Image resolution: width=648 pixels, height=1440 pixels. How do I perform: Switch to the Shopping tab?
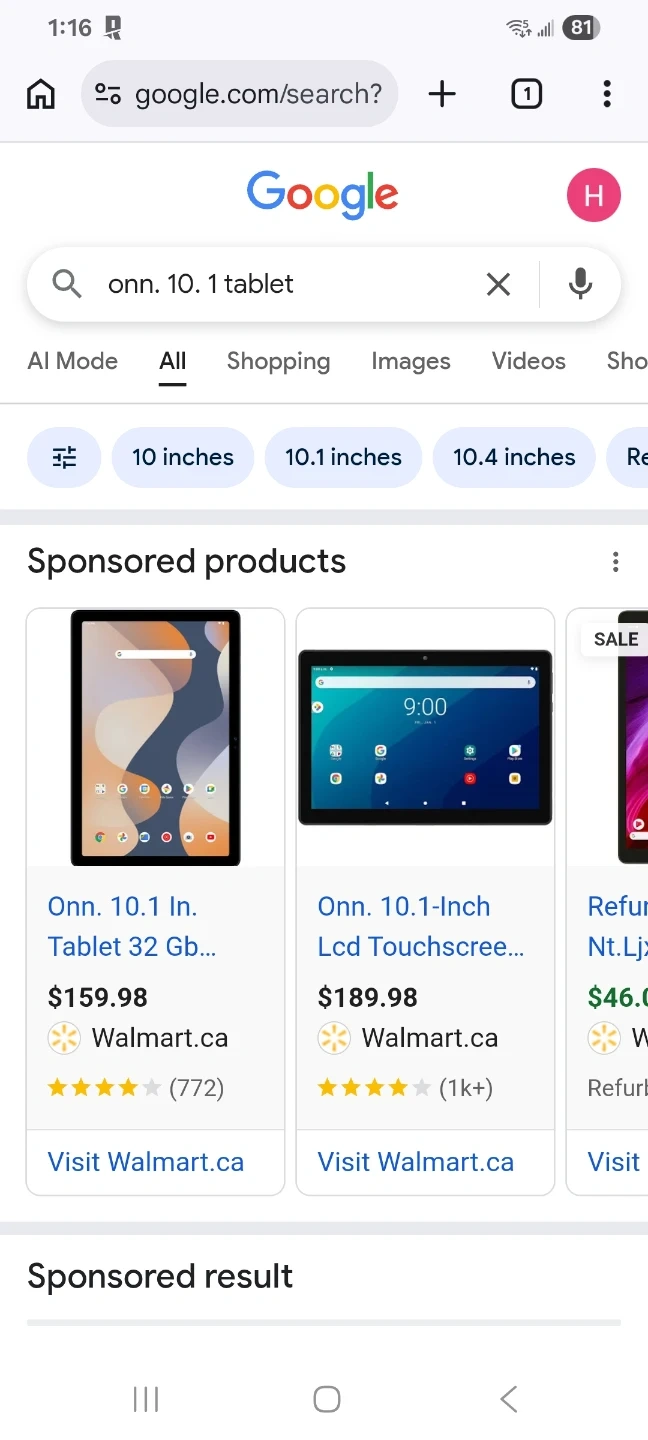point(278,361)
